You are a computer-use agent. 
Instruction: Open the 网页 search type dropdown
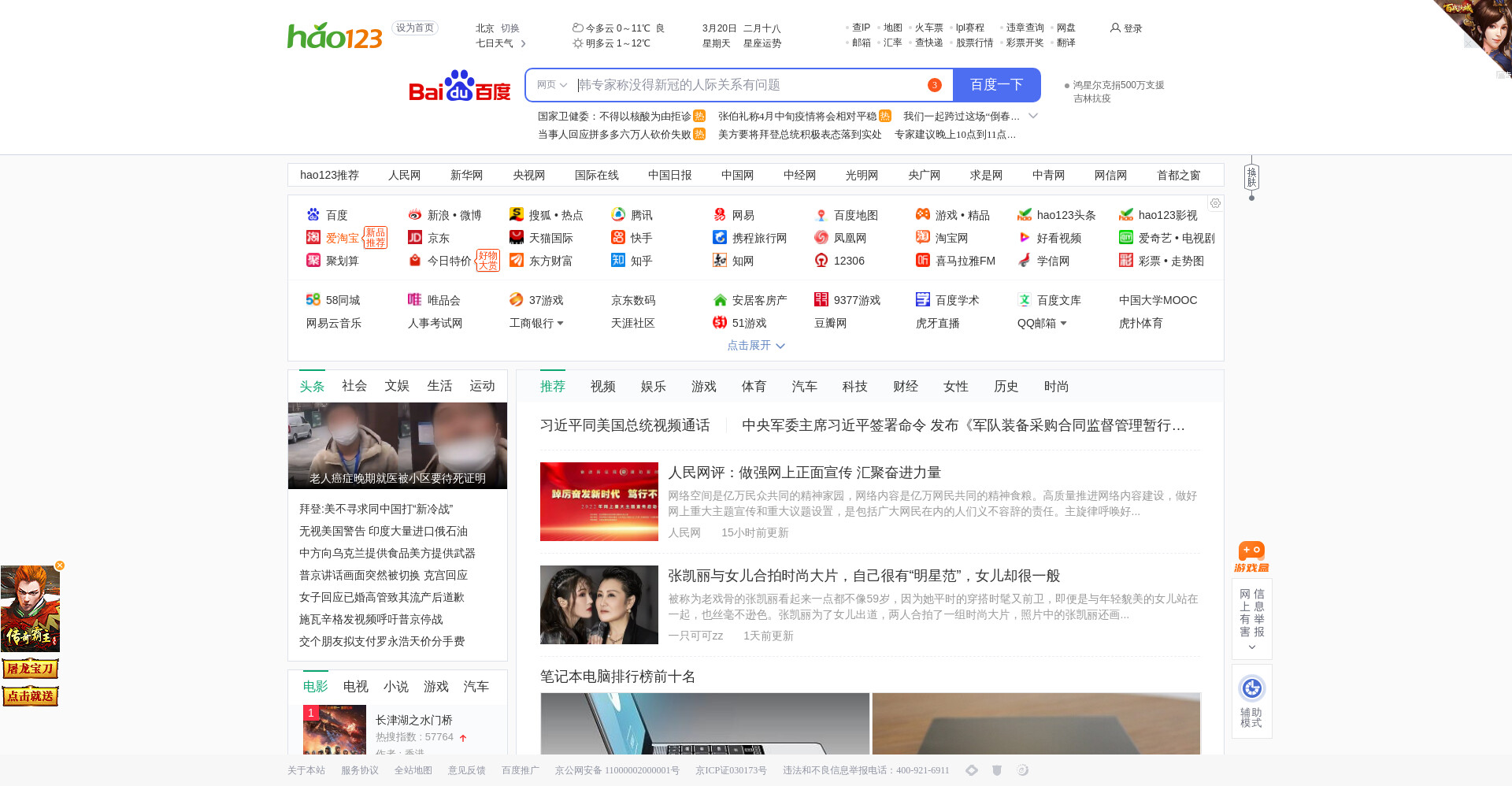(552, 84)
